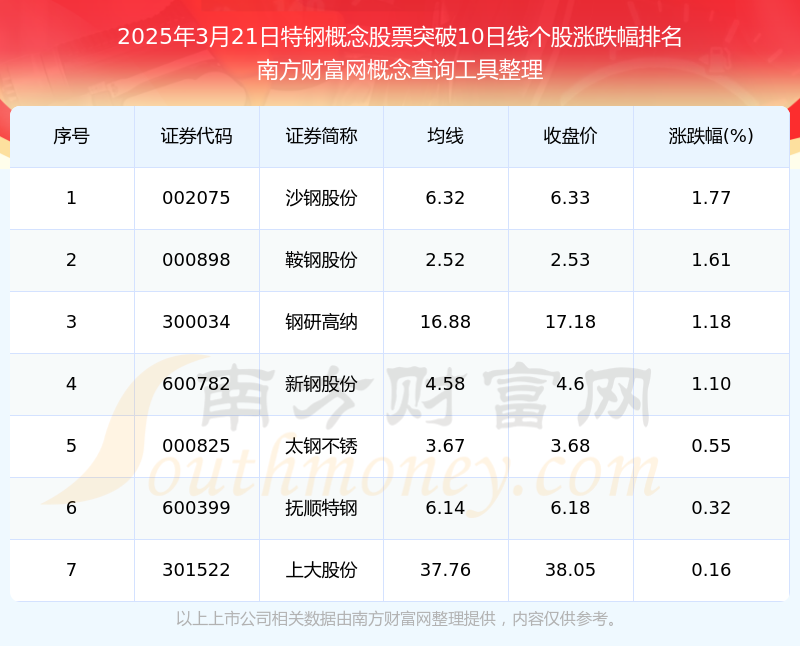
Task: Select stock code 000898
Action: click(x=196, y=260)
